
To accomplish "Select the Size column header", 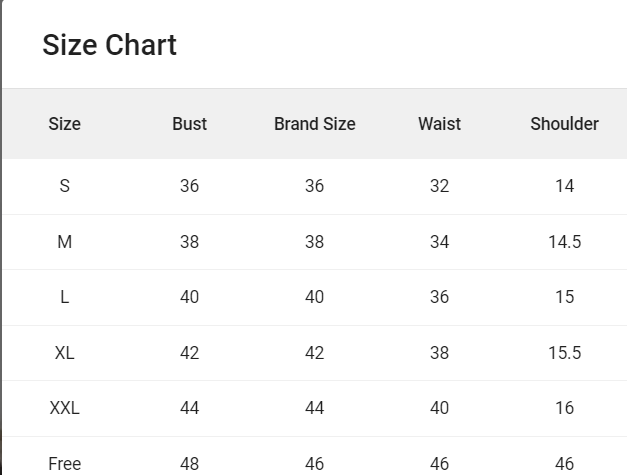I will pos(64,124).
